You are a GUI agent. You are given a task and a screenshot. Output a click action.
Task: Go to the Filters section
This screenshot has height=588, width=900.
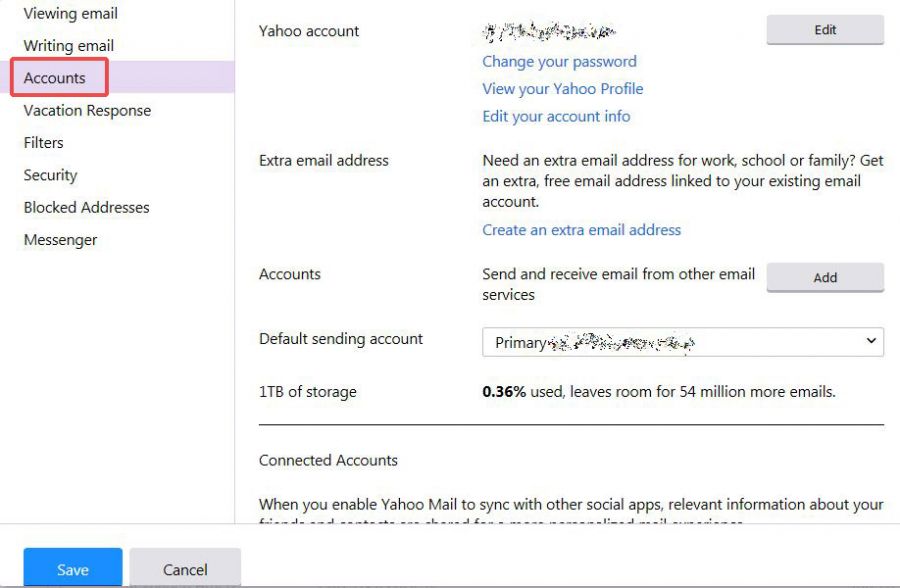[x=44, y=142]
